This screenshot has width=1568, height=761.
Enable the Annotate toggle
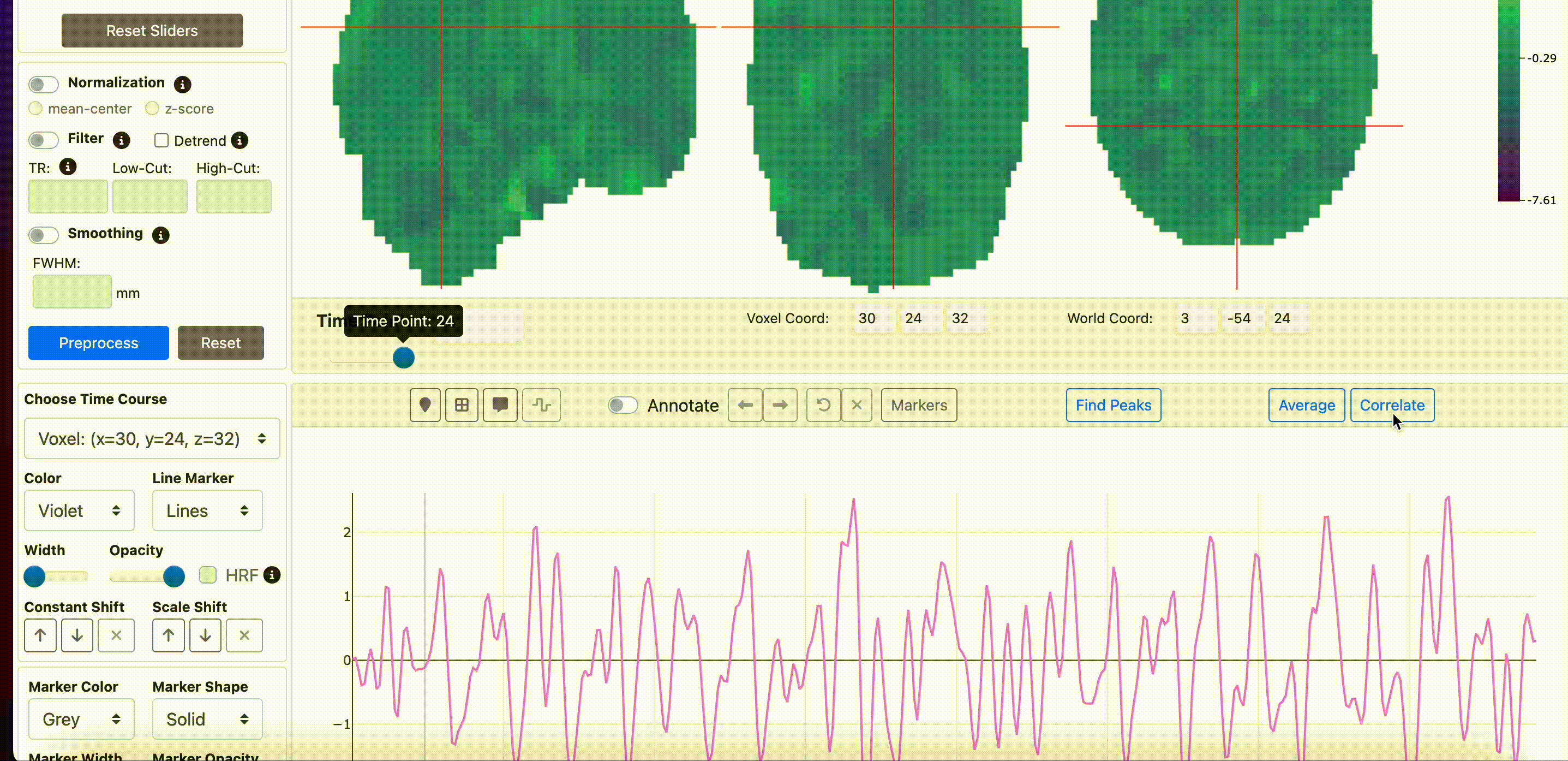tap(622, 405)
